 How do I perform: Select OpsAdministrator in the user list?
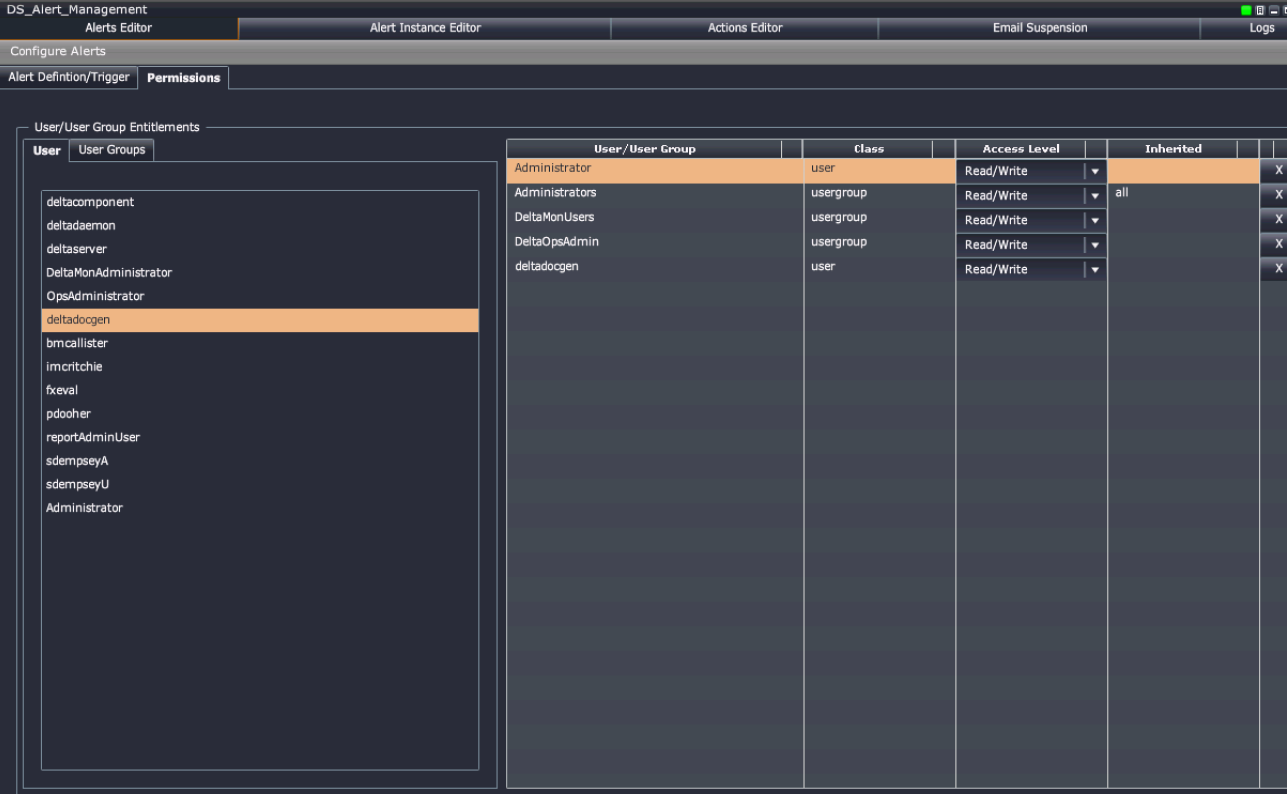click(260, 296)
